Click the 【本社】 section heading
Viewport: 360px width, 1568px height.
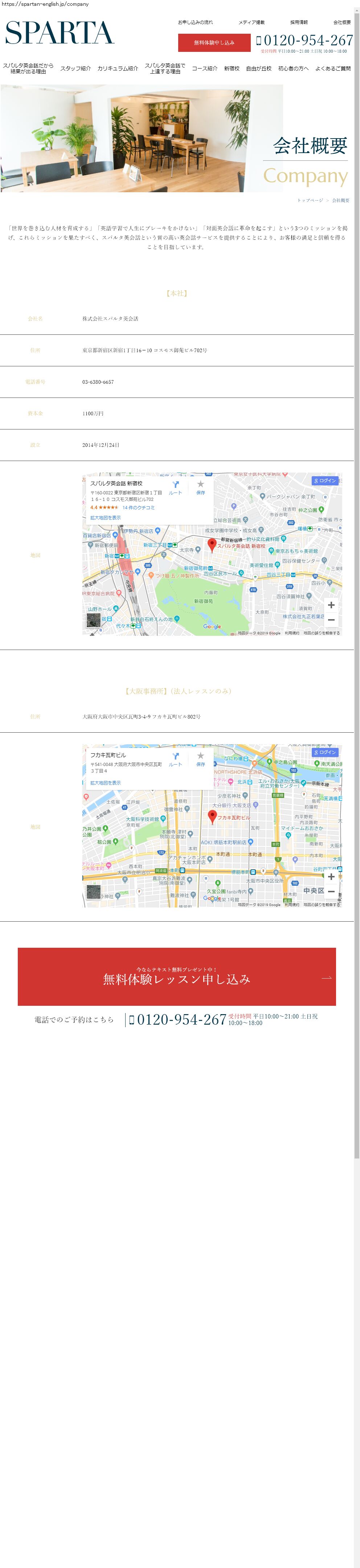[x=177, y=293]
